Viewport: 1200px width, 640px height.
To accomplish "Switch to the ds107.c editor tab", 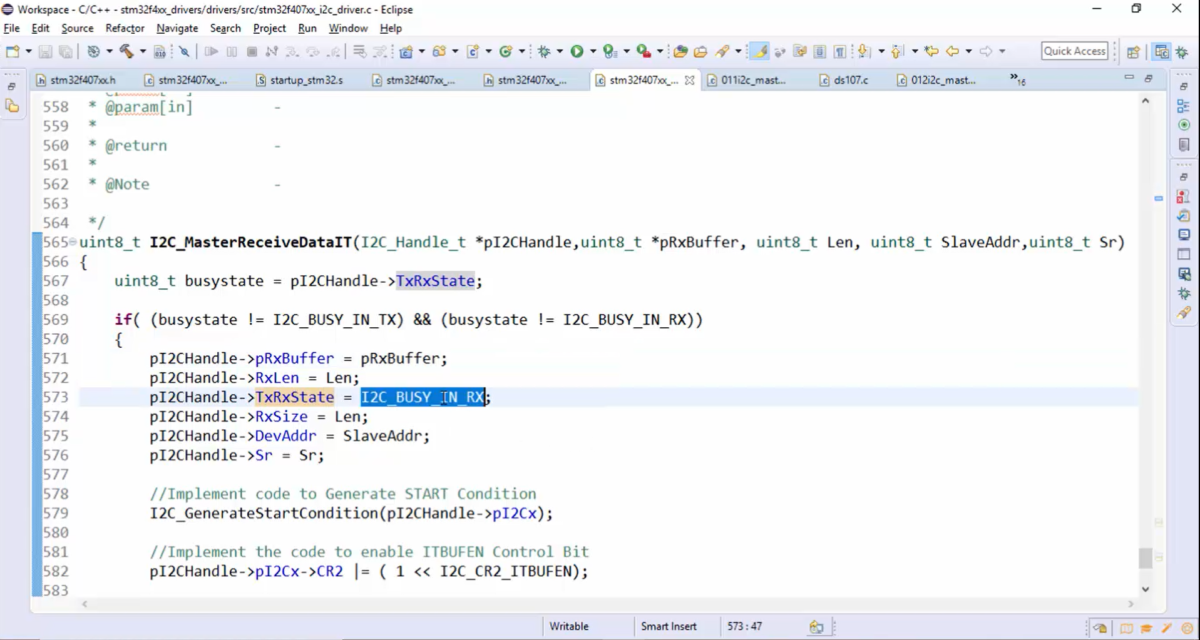I will click(x=852, y=80).
